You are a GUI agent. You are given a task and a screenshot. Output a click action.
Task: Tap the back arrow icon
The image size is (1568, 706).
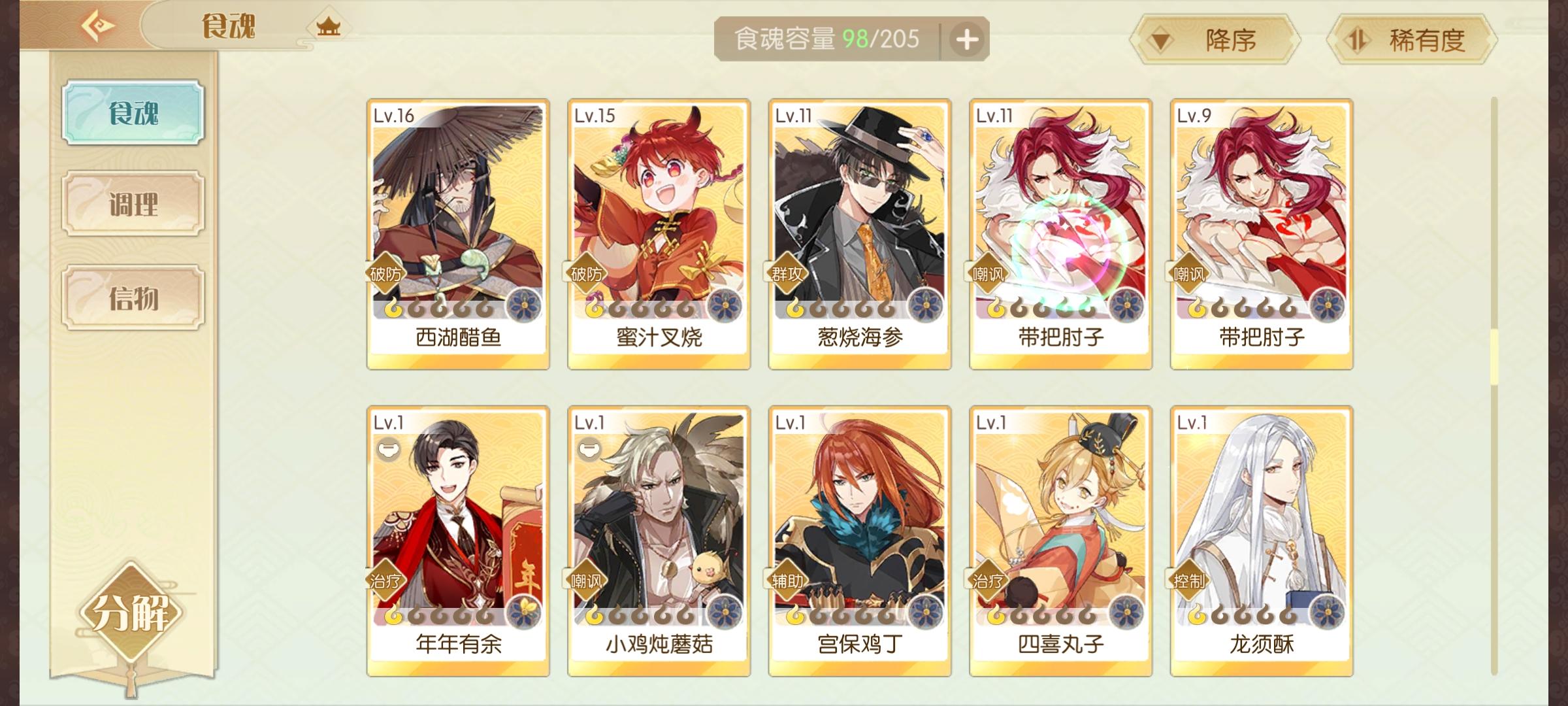point(97,26)
